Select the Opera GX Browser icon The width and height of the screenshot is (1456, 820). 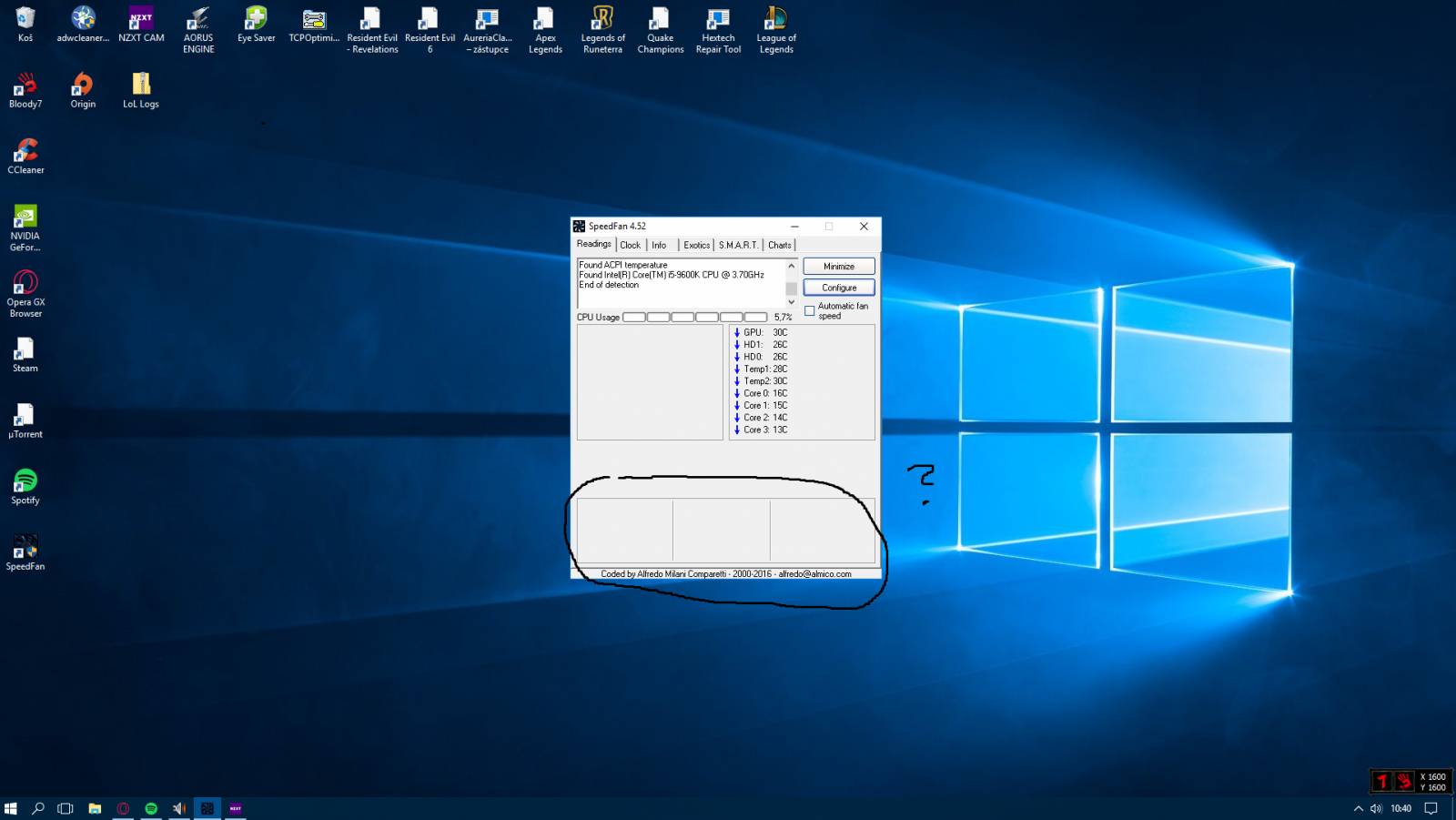coord(25,294)
